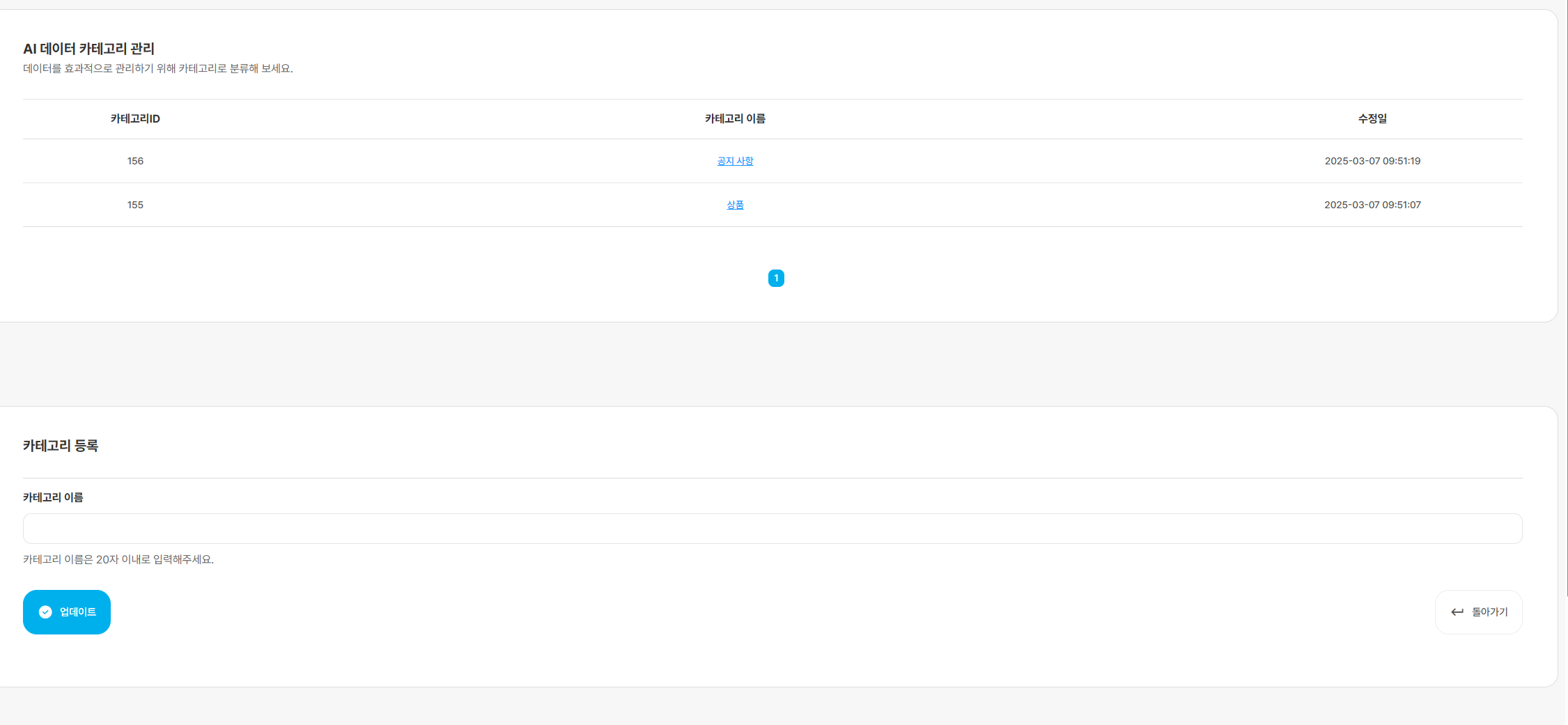Open the 상품 category link
Image resolution: width=1568 pixels, height=725 pixels.
pyautogui.click(x=735, y=205)
